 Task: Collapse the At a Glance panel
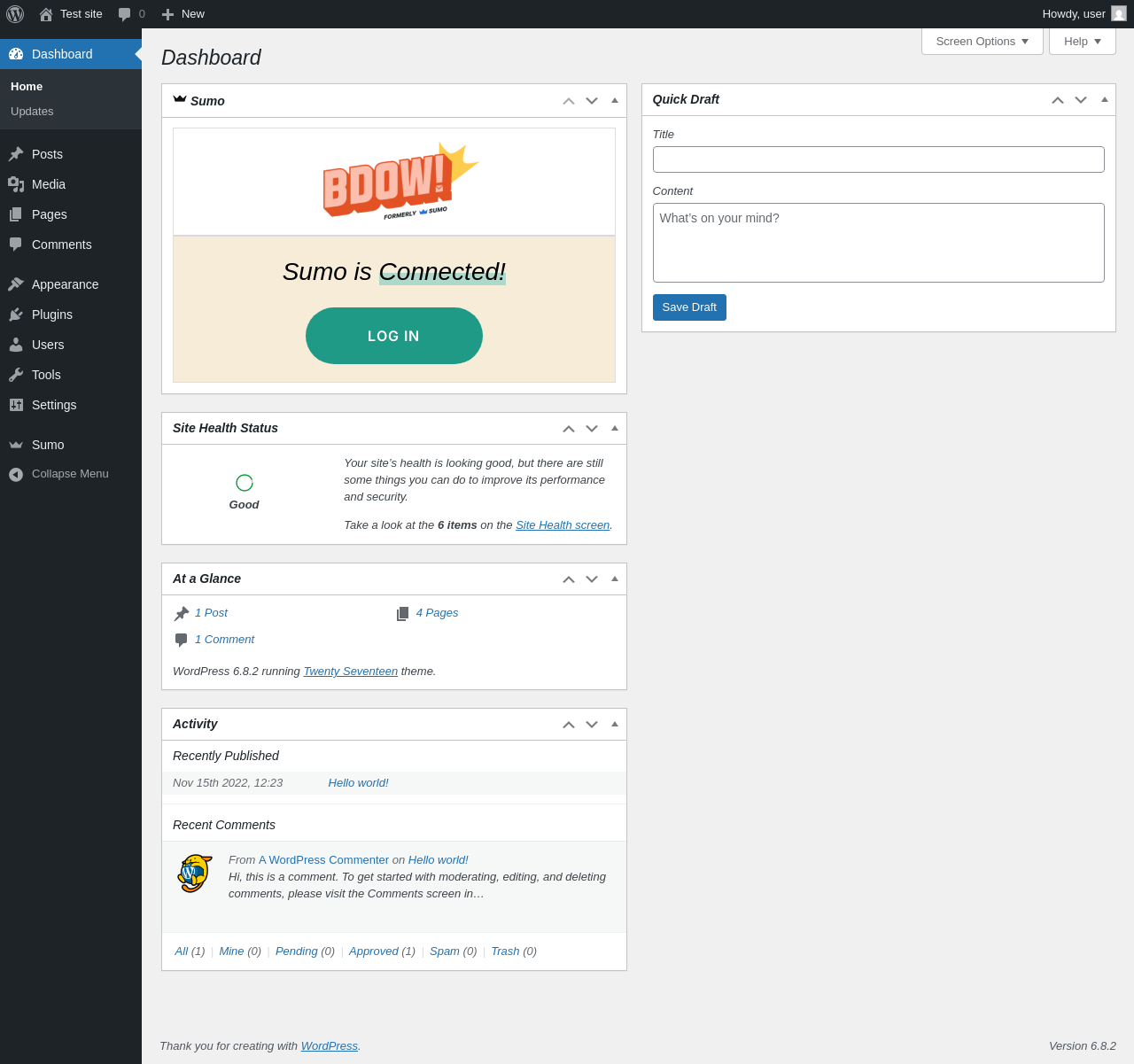pos(615,579)
